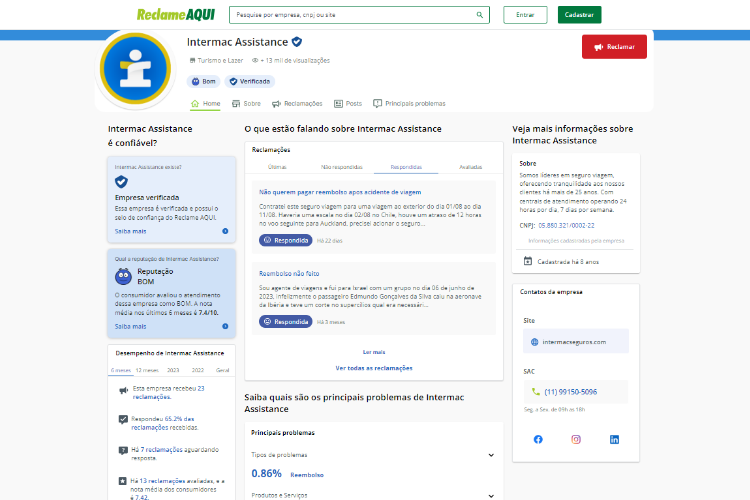Screen dimensions: 750x500
Task: Select the Últimas complaints tab
Action: point(277,167)
